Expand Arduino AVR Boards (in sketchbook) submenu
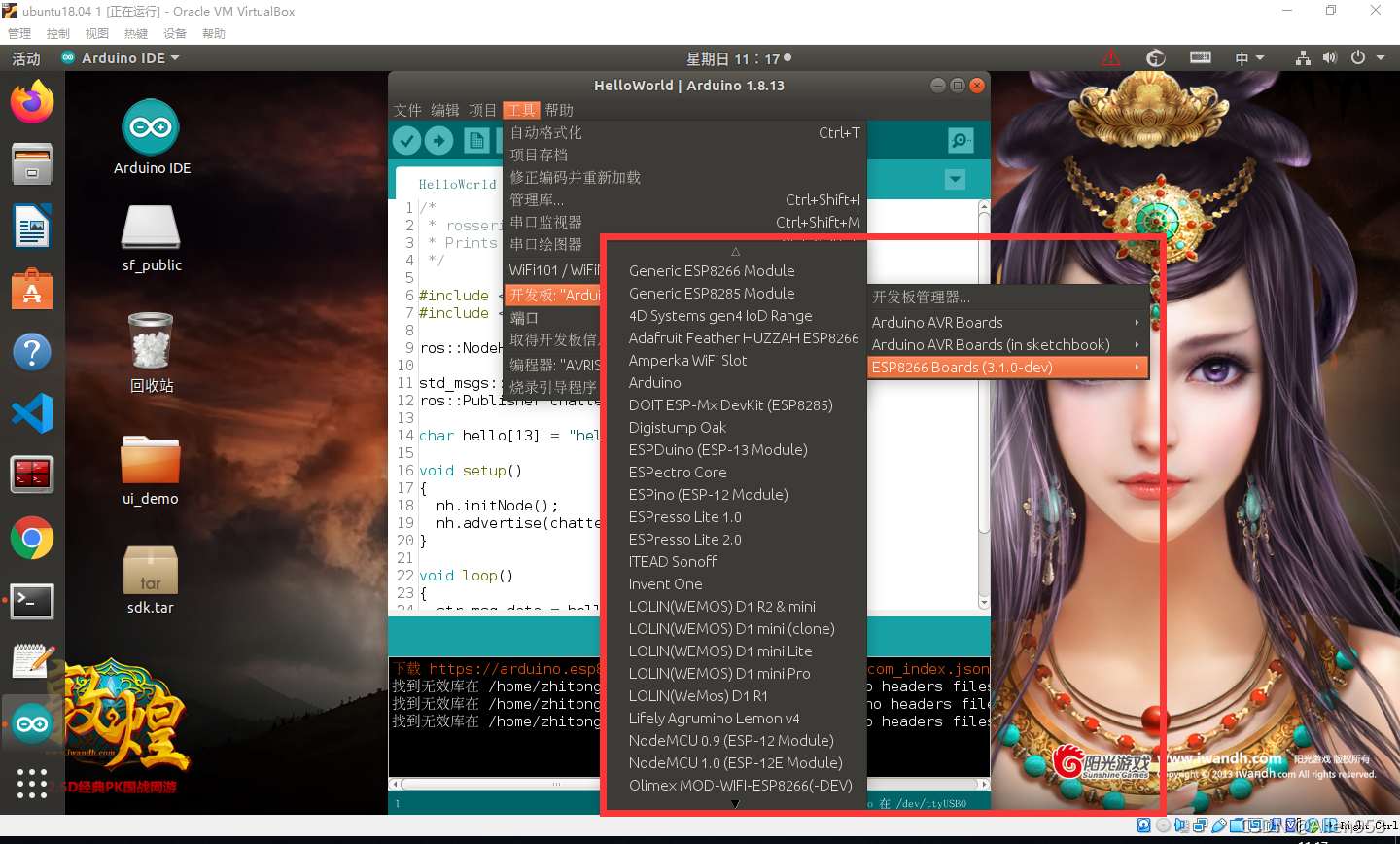The height and width of the screenshot is (844, 1400). coord(1008,345)
